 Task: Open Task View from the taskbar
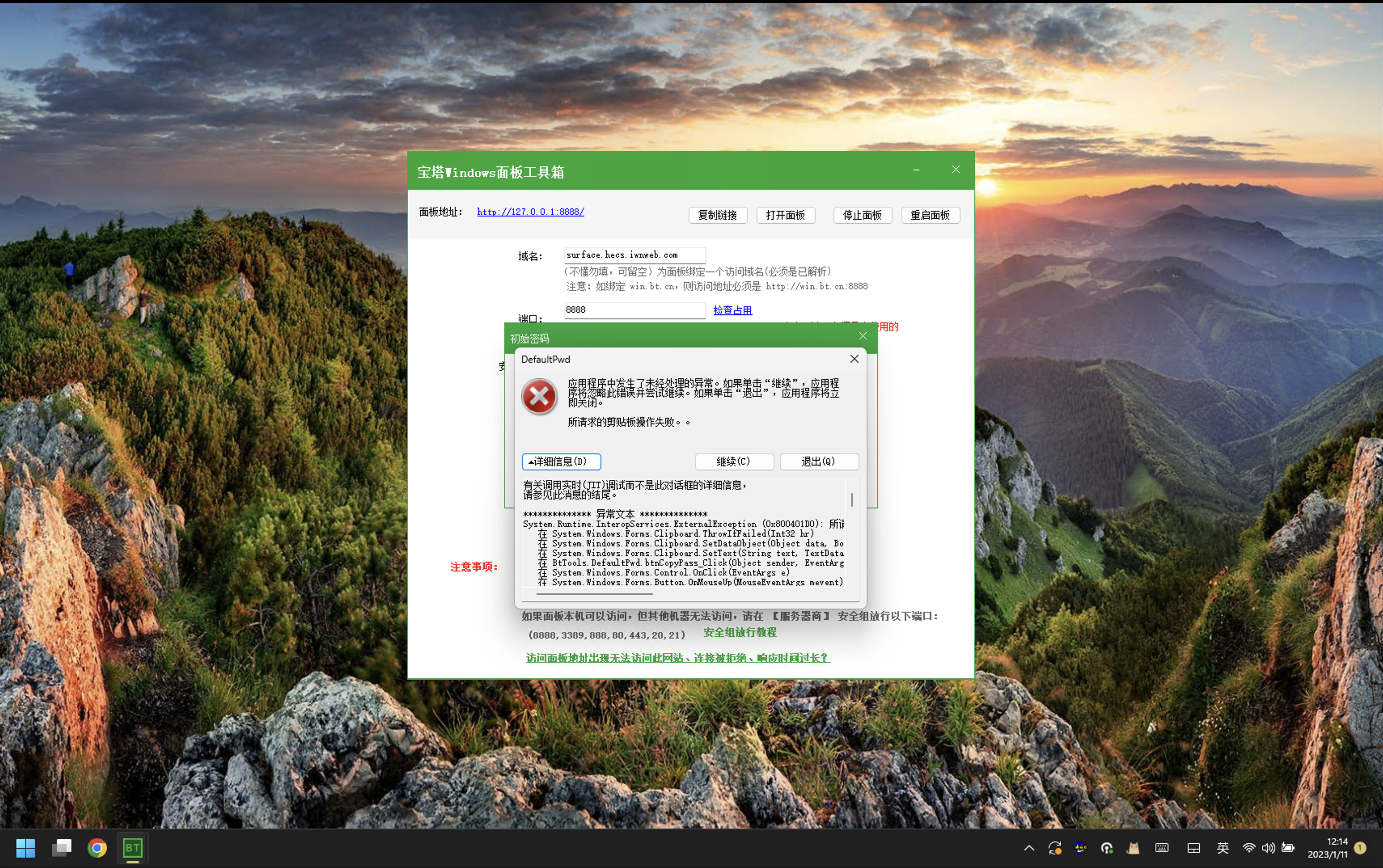pyautogui.click(x=62, y=848)
